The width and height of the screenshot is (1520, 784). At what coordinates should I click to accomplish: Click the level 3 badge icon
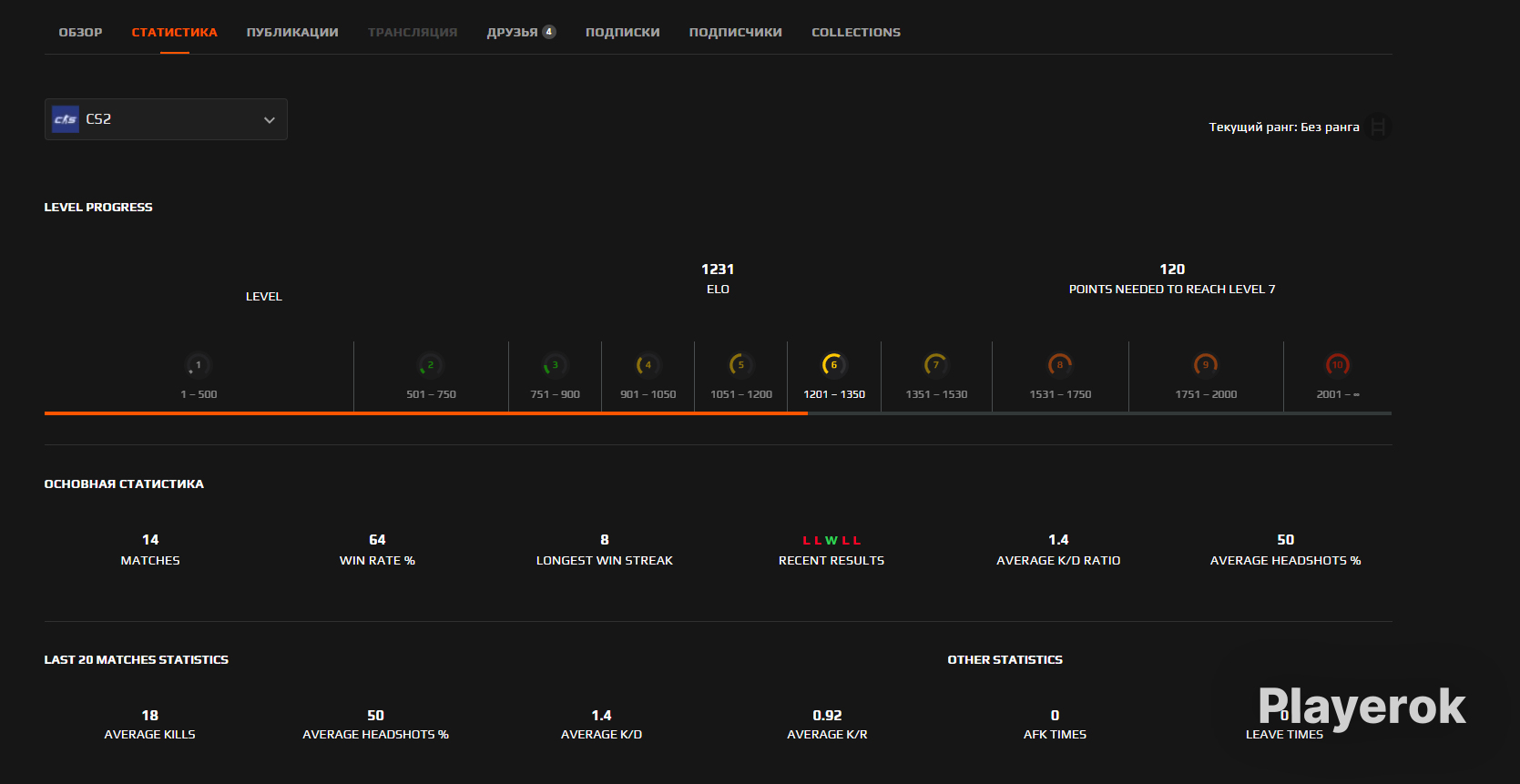coord(554,365)
